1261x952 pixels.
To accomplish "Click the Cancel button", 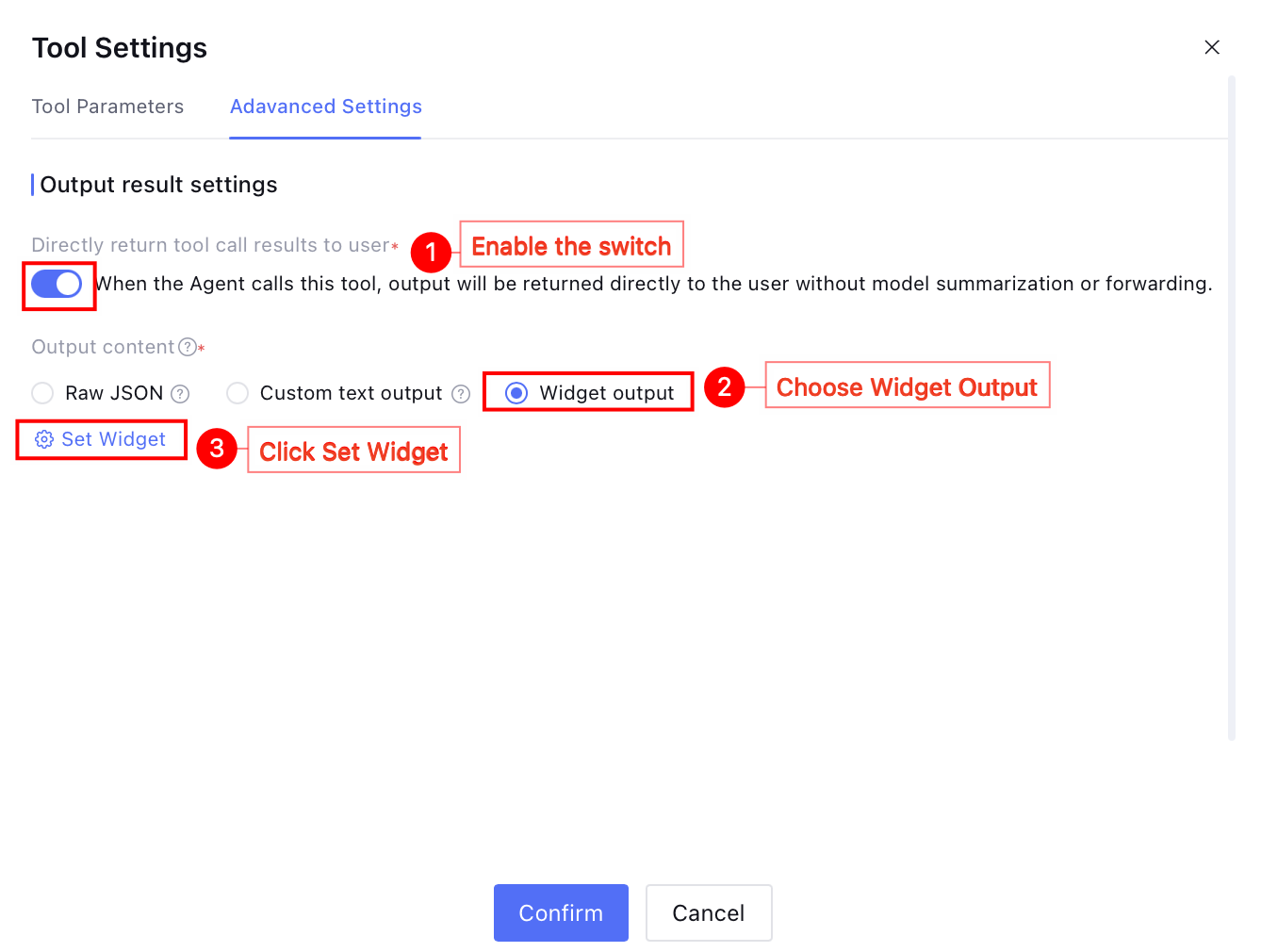I will coord(708,912).
